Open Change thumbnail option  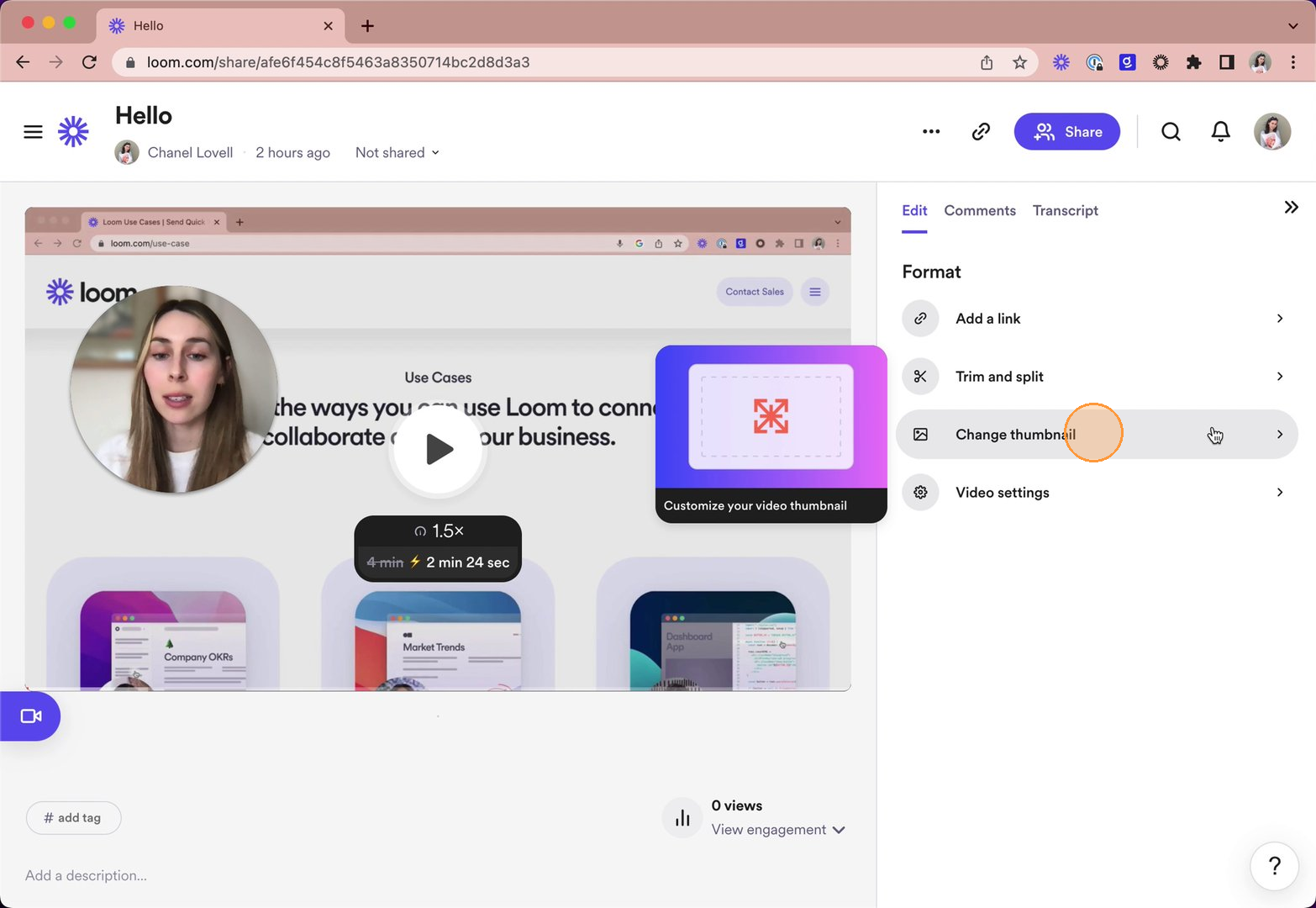tap(1097, 435)
